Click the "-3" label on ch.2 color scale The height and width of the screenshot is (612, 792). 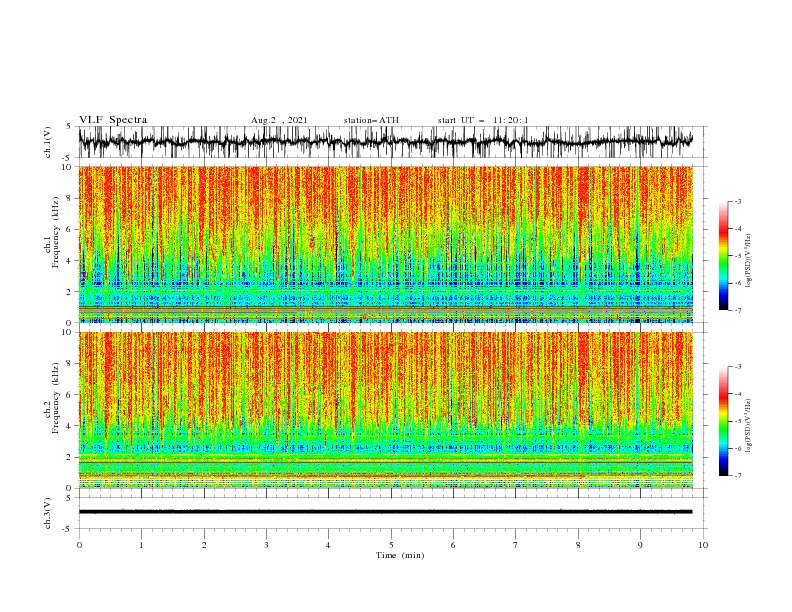[x=738, y=367]
